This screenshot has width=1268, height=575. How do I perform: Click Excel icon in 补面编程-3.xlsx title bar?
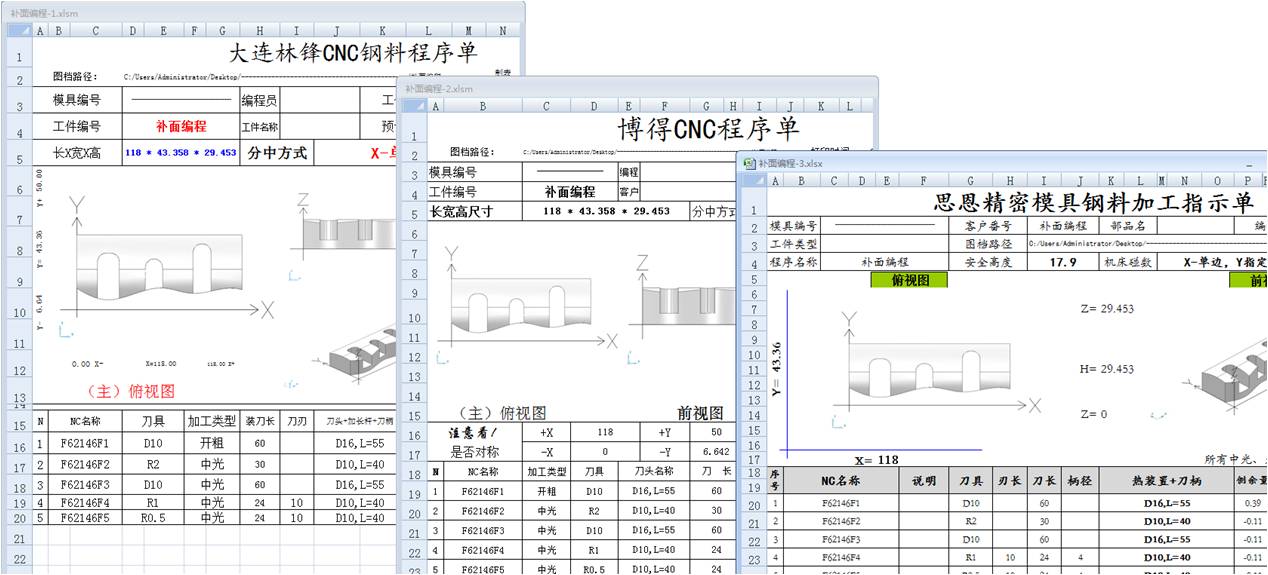(x=749, y=163)
